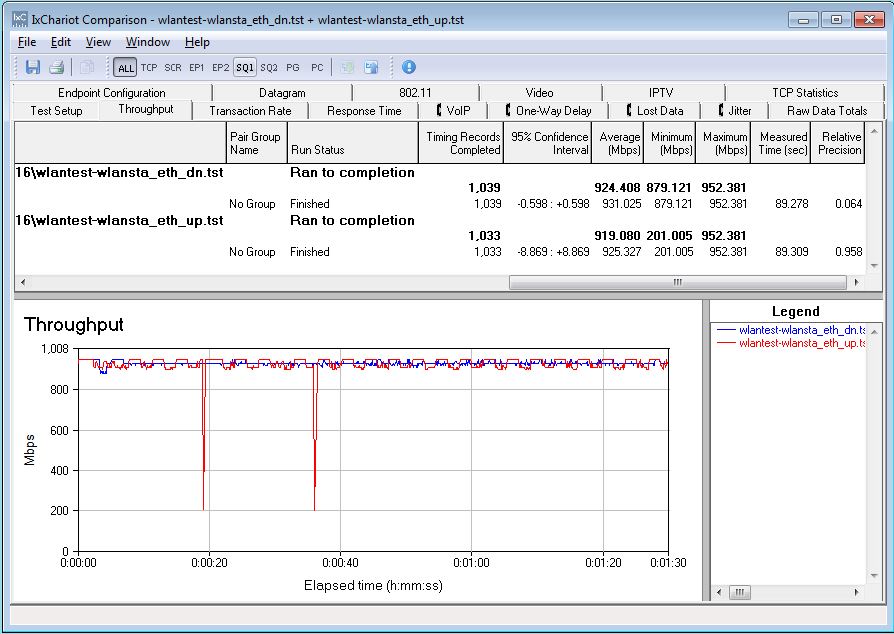The width and height of the screenshot is (894, 634).
Task: Click the results table scroll down arrow
Action: tap(874, 266)
